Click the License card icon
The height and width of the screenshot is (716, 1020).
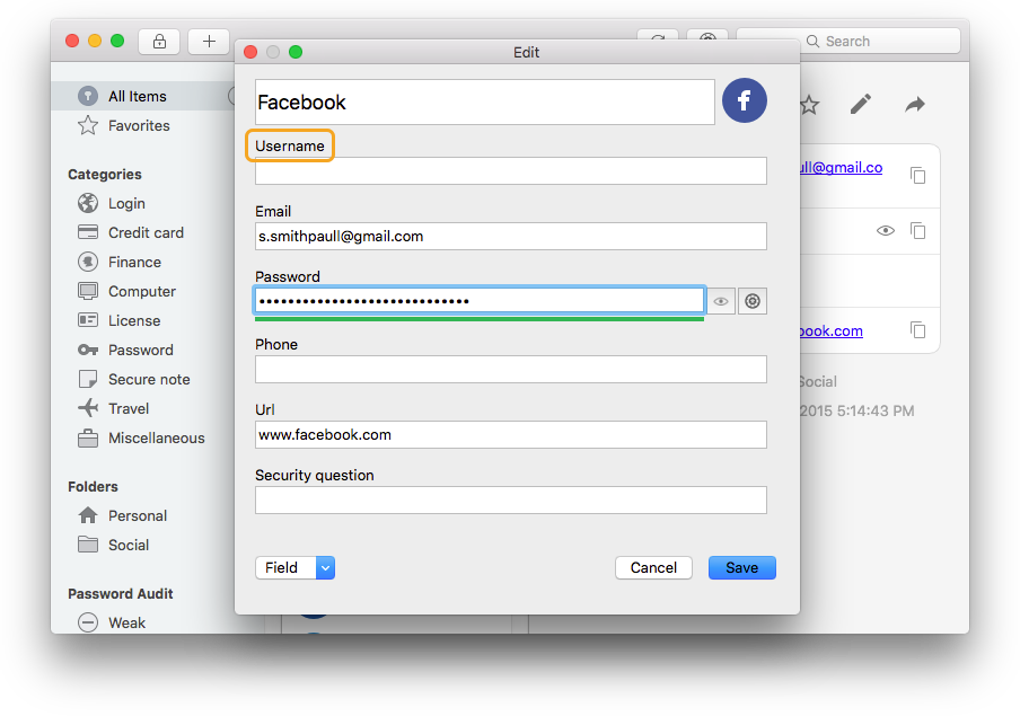tap(88, 320)
